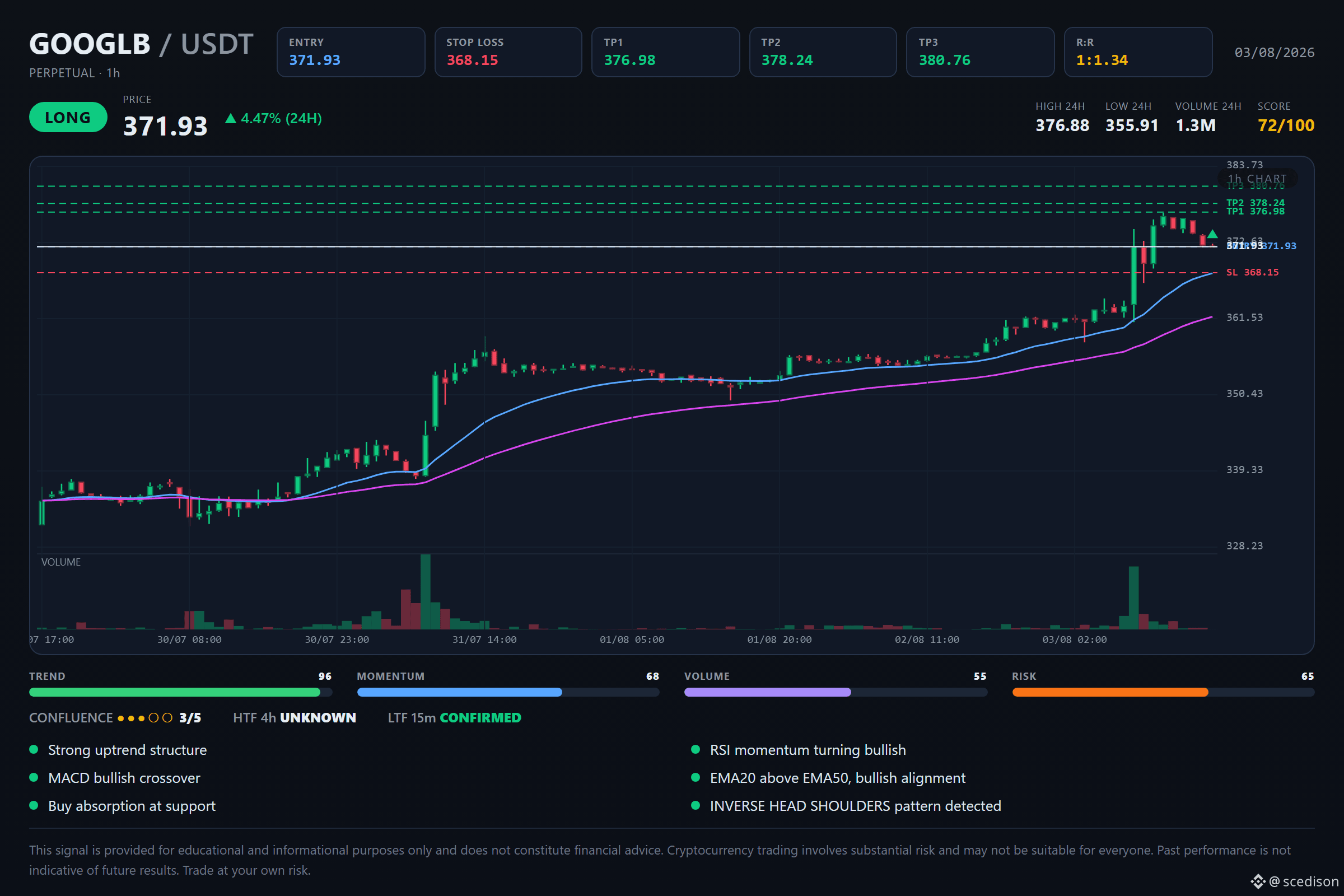Click the LTF 15m CONFIRMED status
1344x896 pixels.
coord(454,718)
